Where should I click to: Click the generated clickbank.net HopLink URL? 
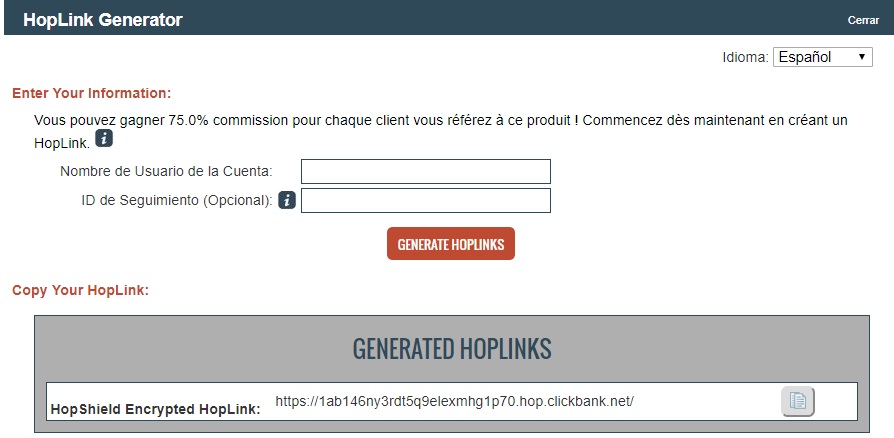(x=455, y=402)
